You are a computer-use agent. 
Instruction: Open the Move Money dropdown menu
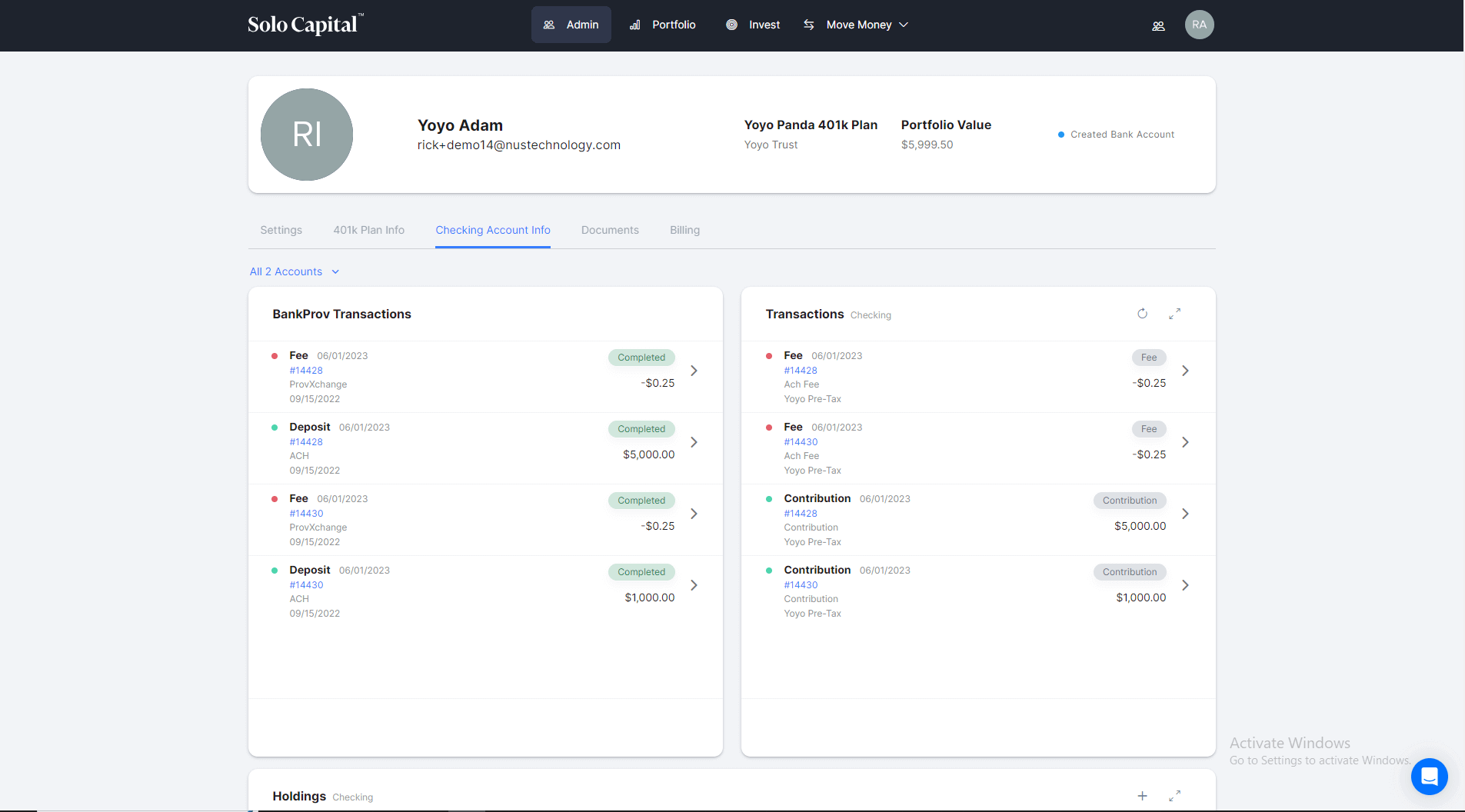[857, 25]
